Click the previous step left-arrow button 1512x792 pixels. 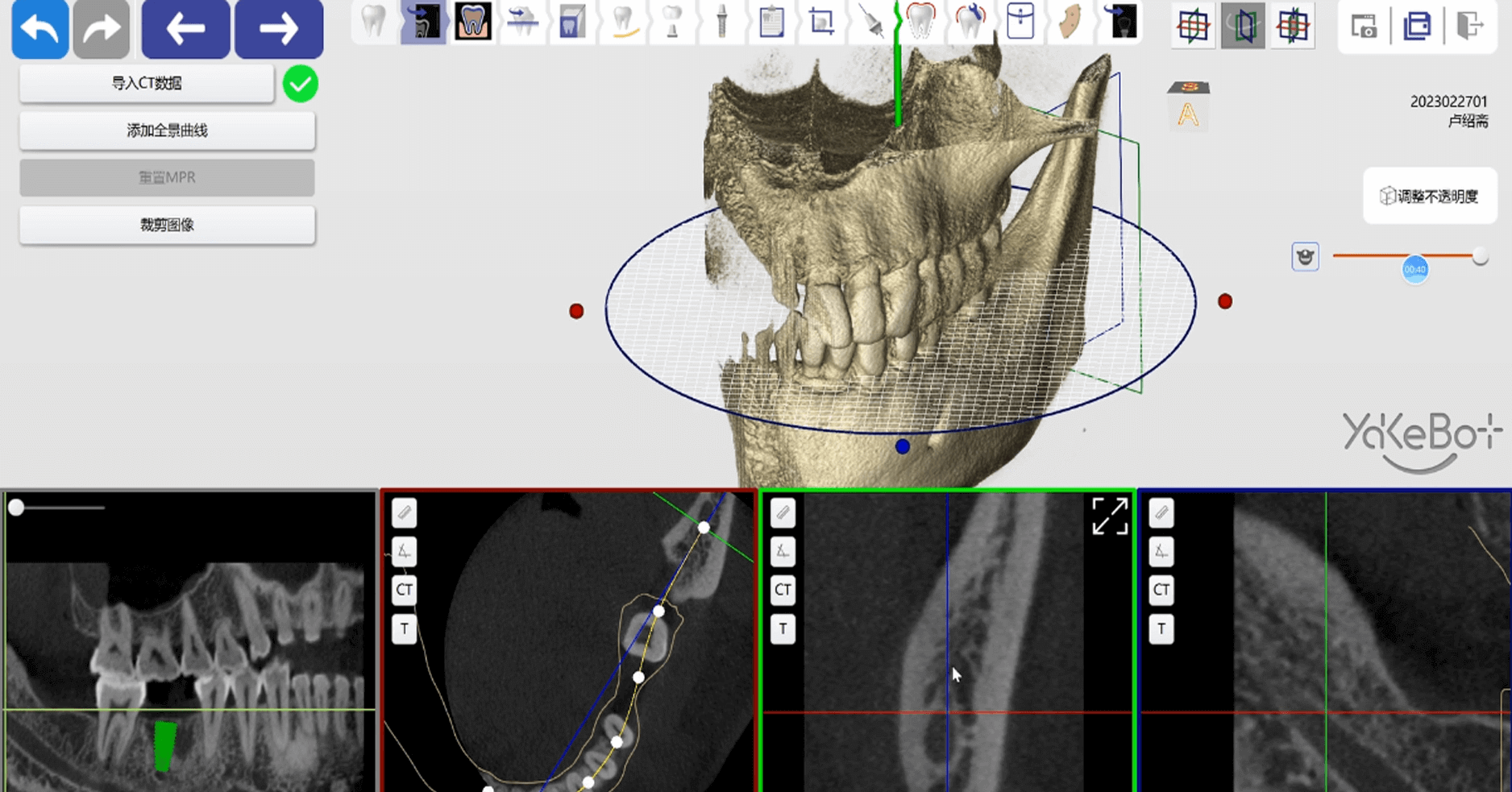[185, 29]
